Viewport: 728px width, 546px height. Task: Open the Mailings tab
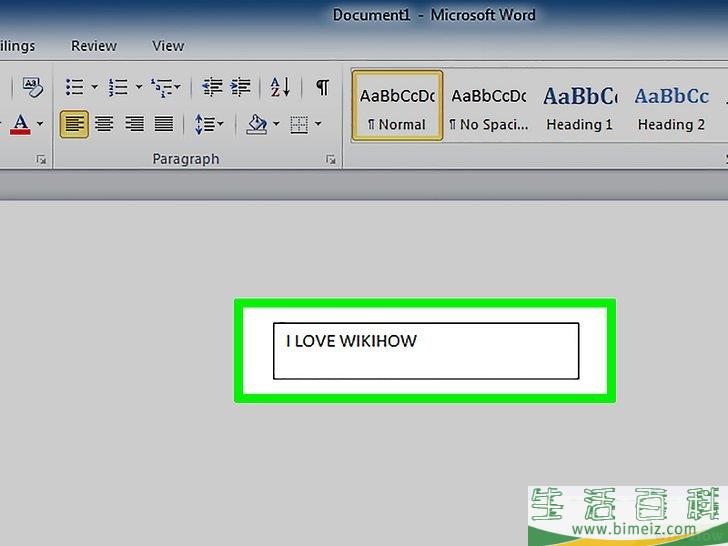tap(17, 46)
